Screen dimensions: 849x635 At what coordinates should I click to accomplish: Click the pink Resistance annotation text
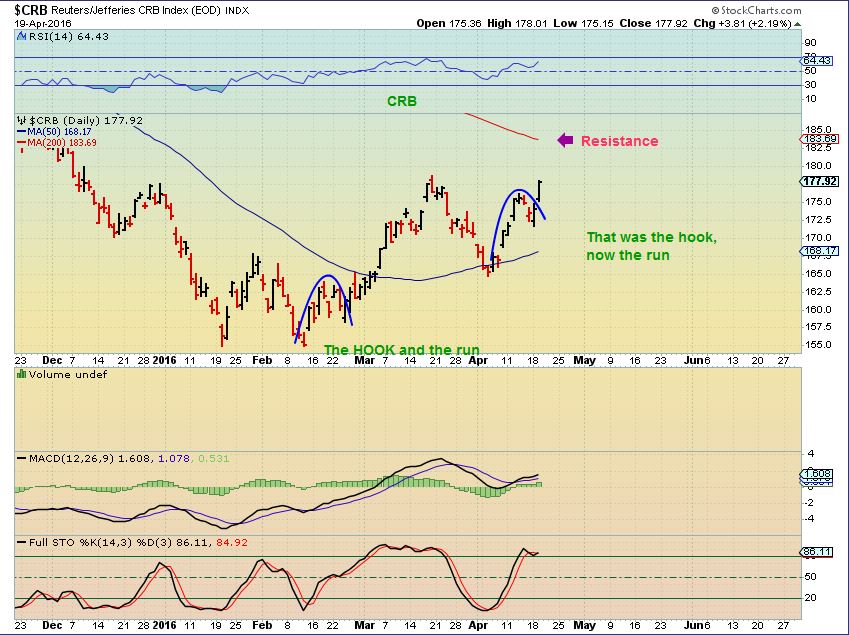[619, 141]
